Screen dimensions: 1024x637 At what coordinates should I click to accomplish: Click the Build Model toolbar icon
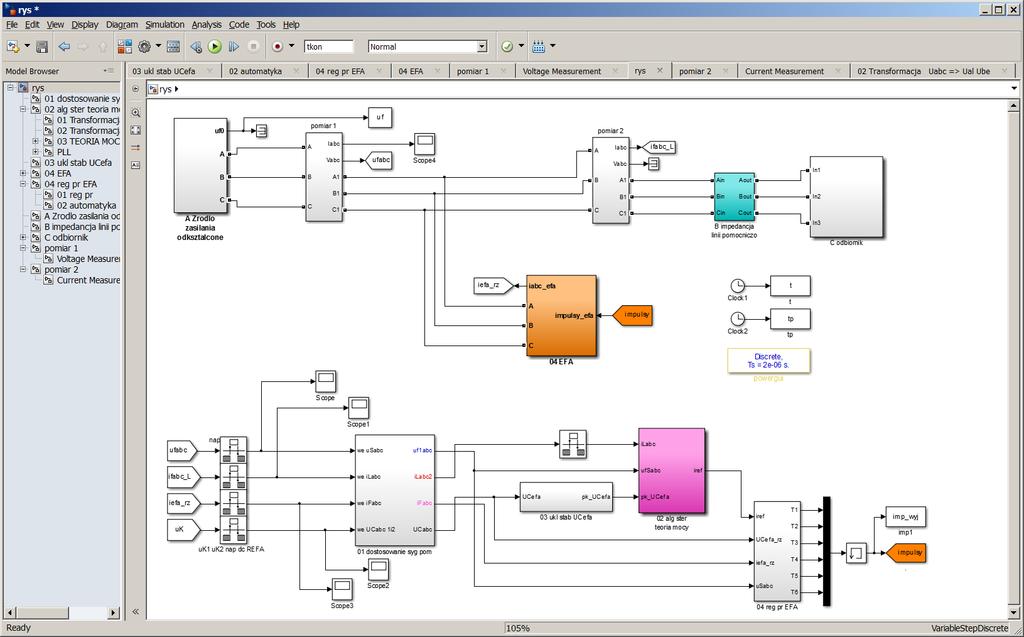539,46
